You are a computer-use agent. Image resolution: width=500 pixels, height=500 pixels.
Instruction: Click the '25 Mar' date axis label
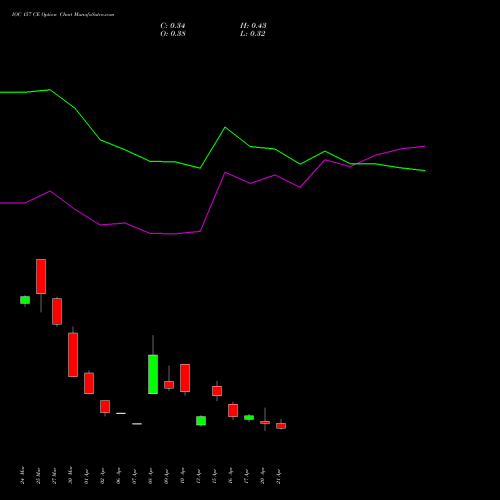click(38, 475)
